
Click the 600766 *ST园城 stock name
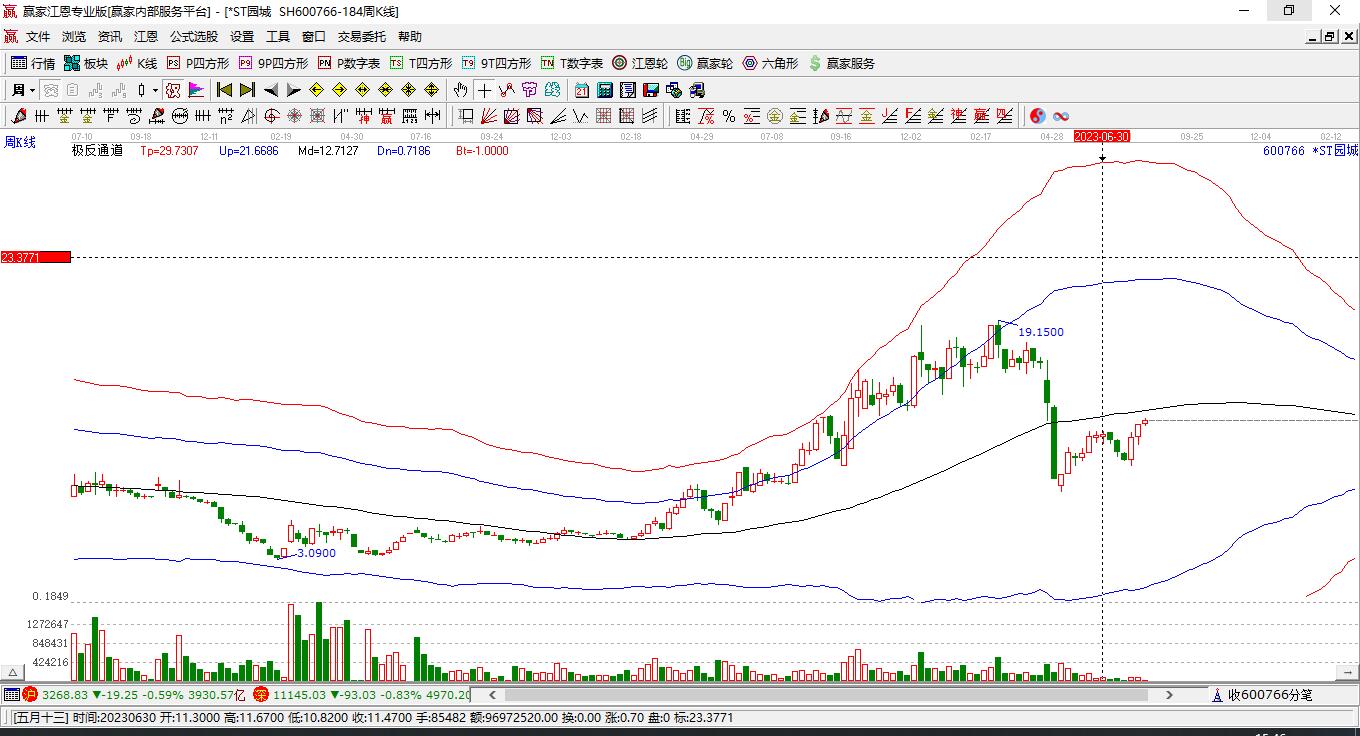[1310, 151]
